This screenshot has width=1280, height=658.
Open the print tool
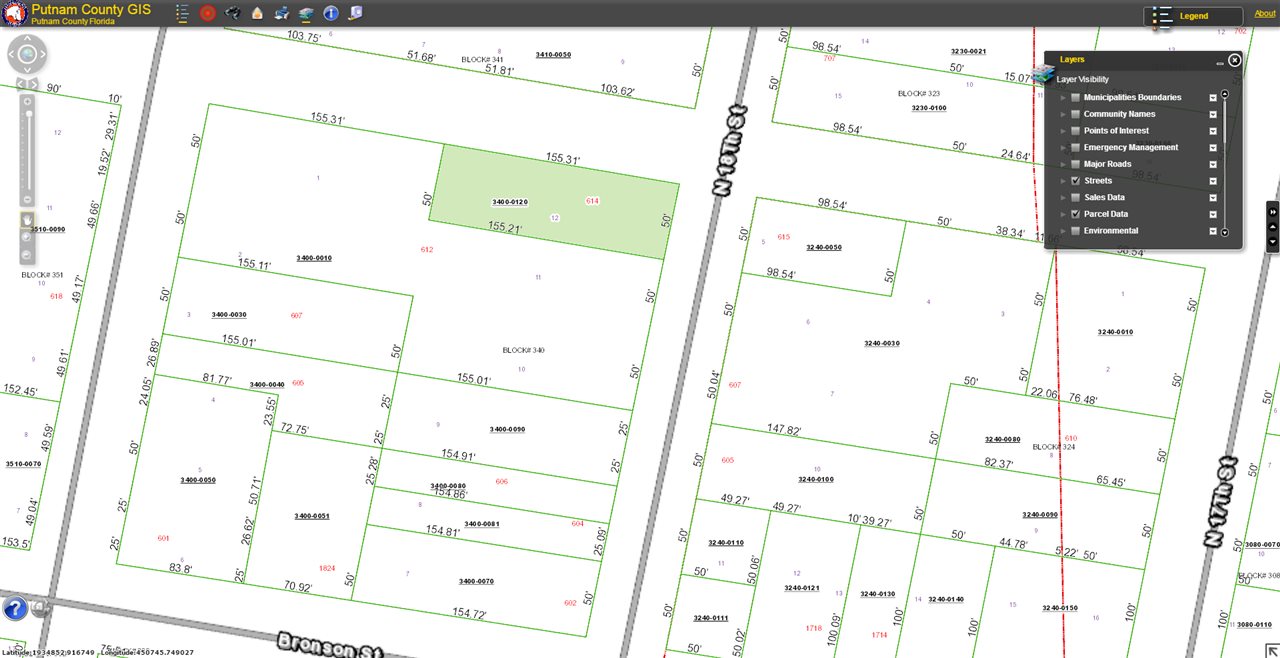click(x=281, y=13)
